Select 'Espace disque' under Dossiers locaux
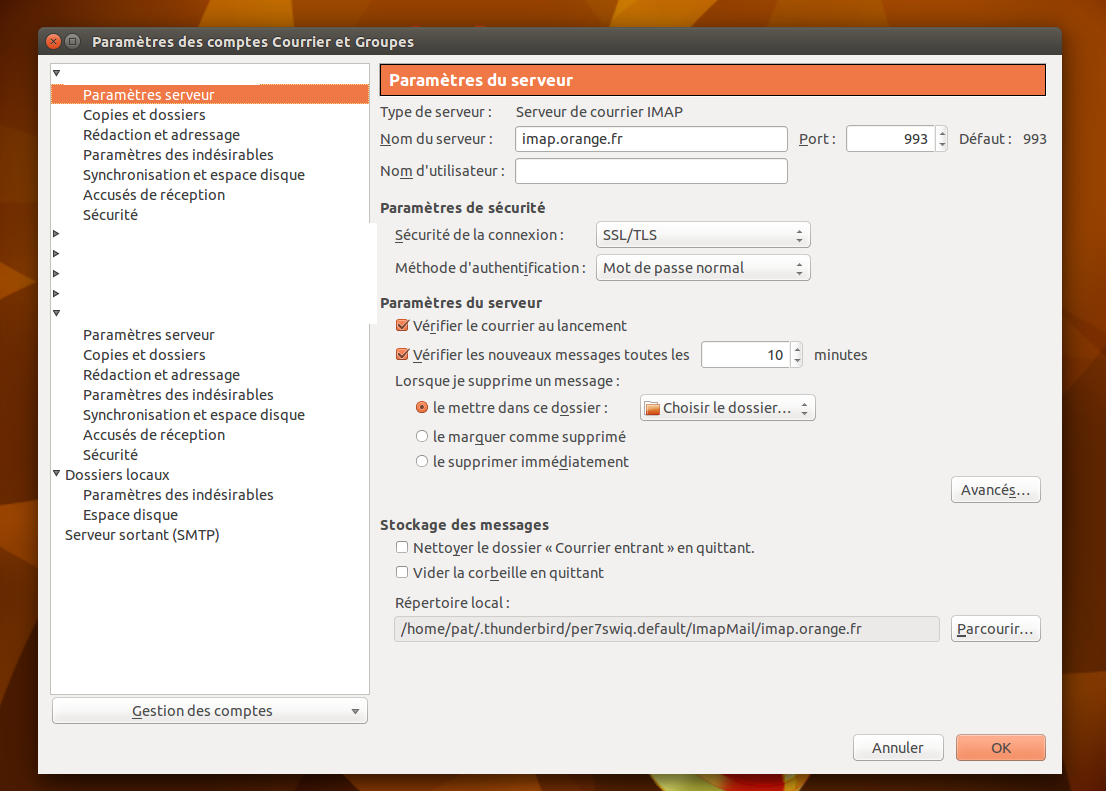 coord(130,515)
